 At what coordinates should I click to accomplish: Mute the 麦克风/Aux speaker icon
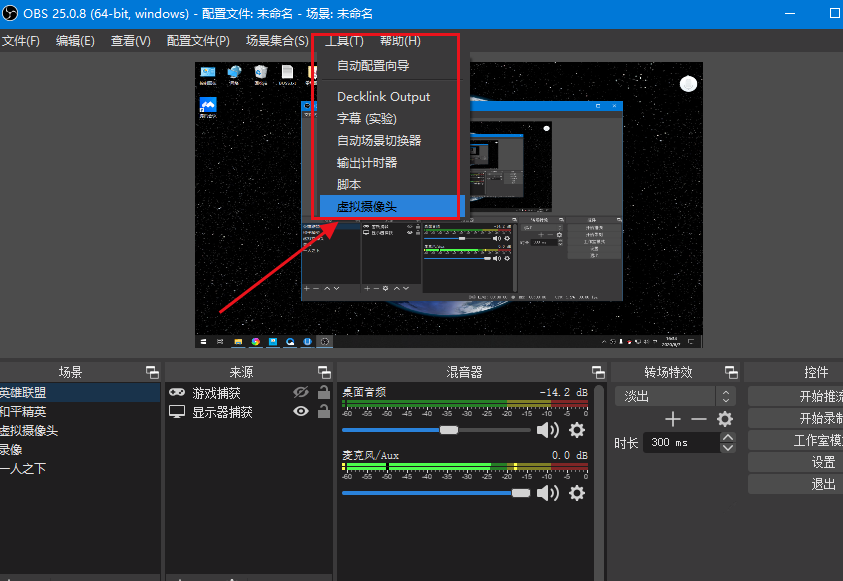(x=547, y=493)
